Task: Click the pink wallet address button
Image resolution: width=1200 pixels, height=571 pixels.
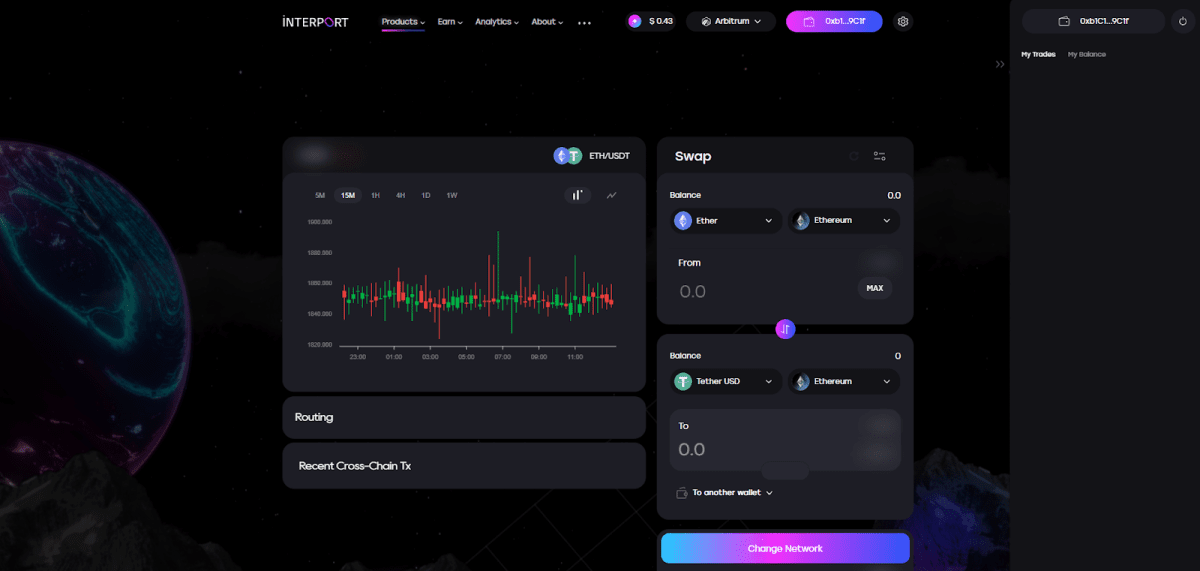Action: pos(834,21)
